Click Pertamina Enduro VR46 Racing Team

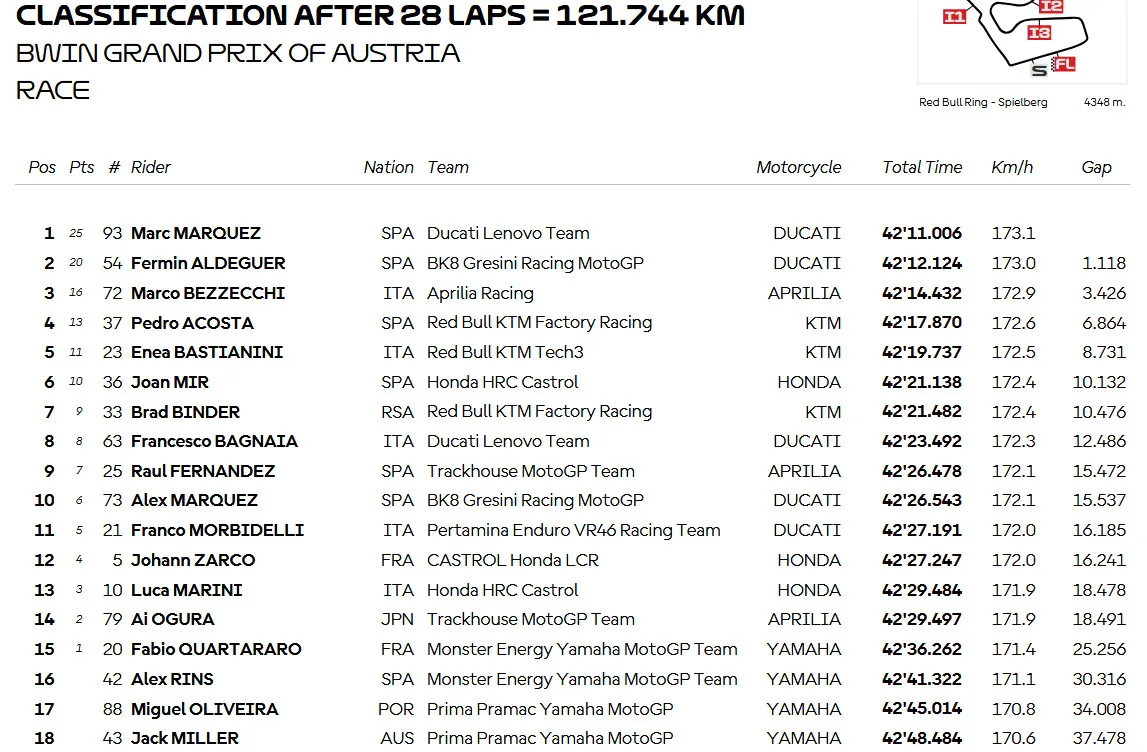574,530
